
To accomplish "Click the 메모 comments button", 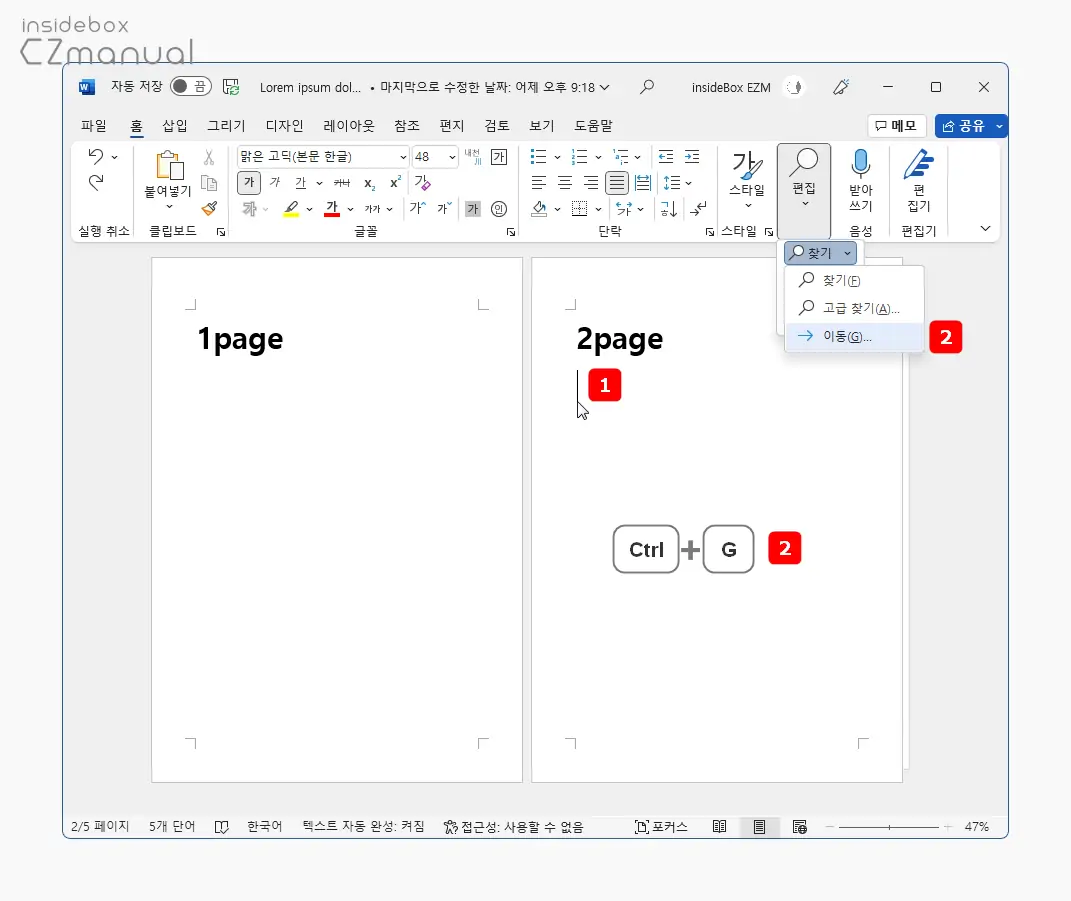I will [896, 126].
